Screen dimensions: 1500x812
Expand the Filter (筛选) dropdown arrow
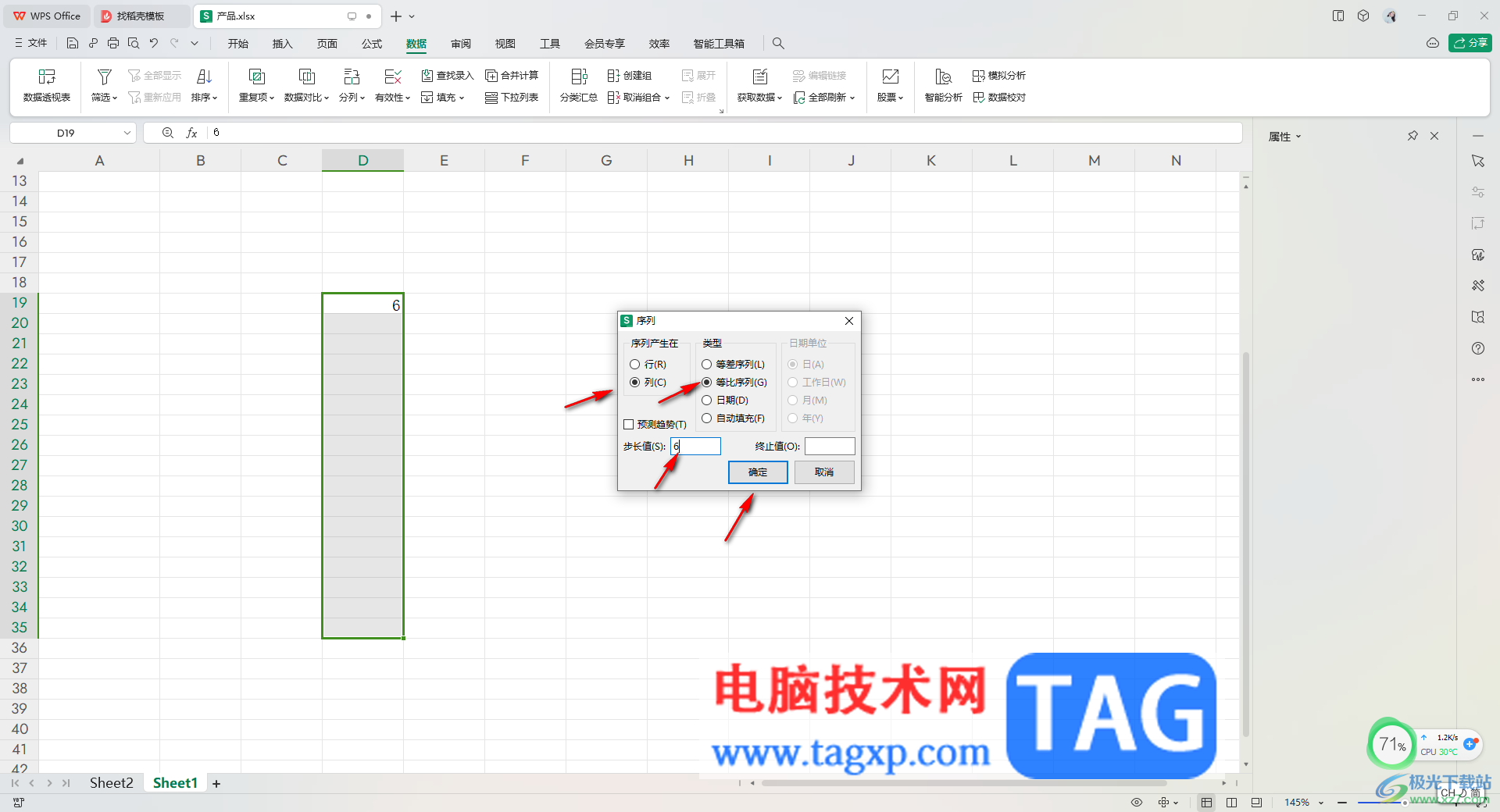115,98
